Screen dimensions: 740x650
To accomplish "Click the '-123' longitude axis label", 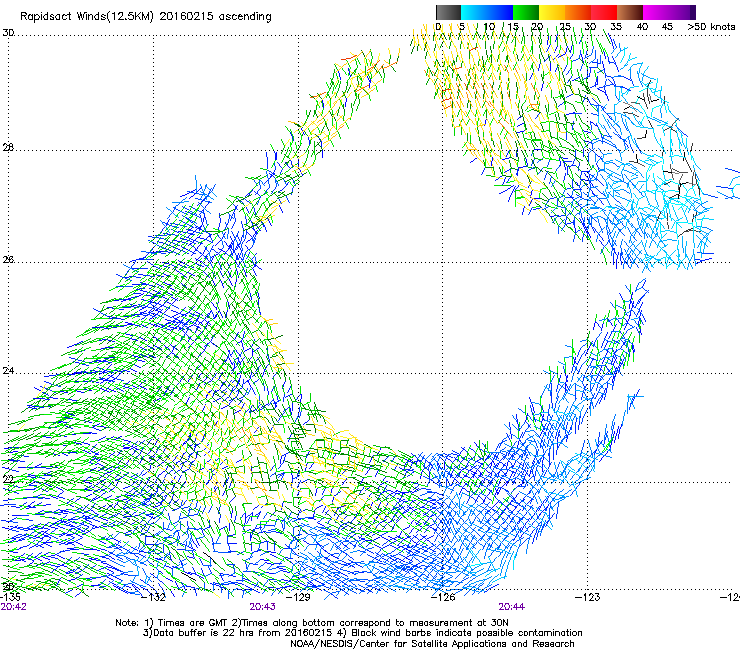I will (x=588, y=597).
